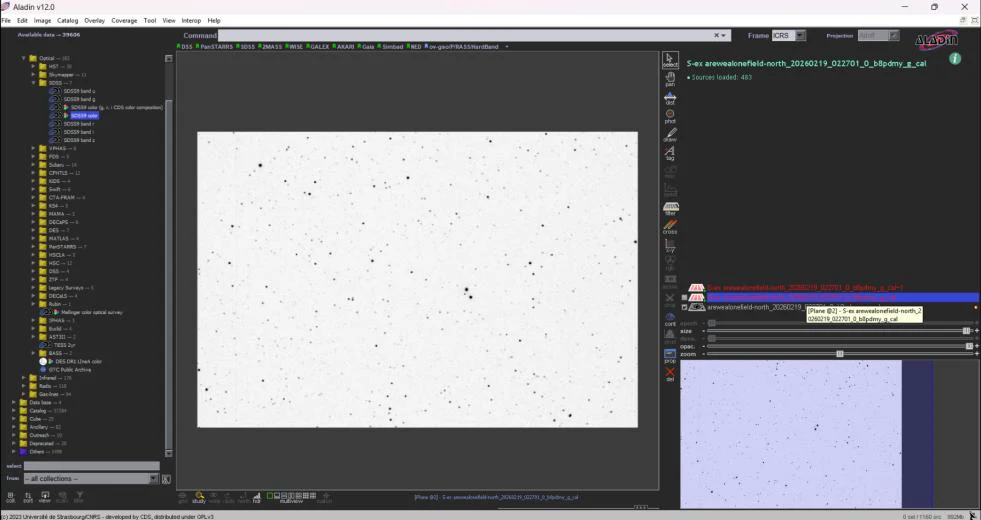Click the icon right of all collections
The width and height of the screenshot is (981, 520).
(166, 479)
